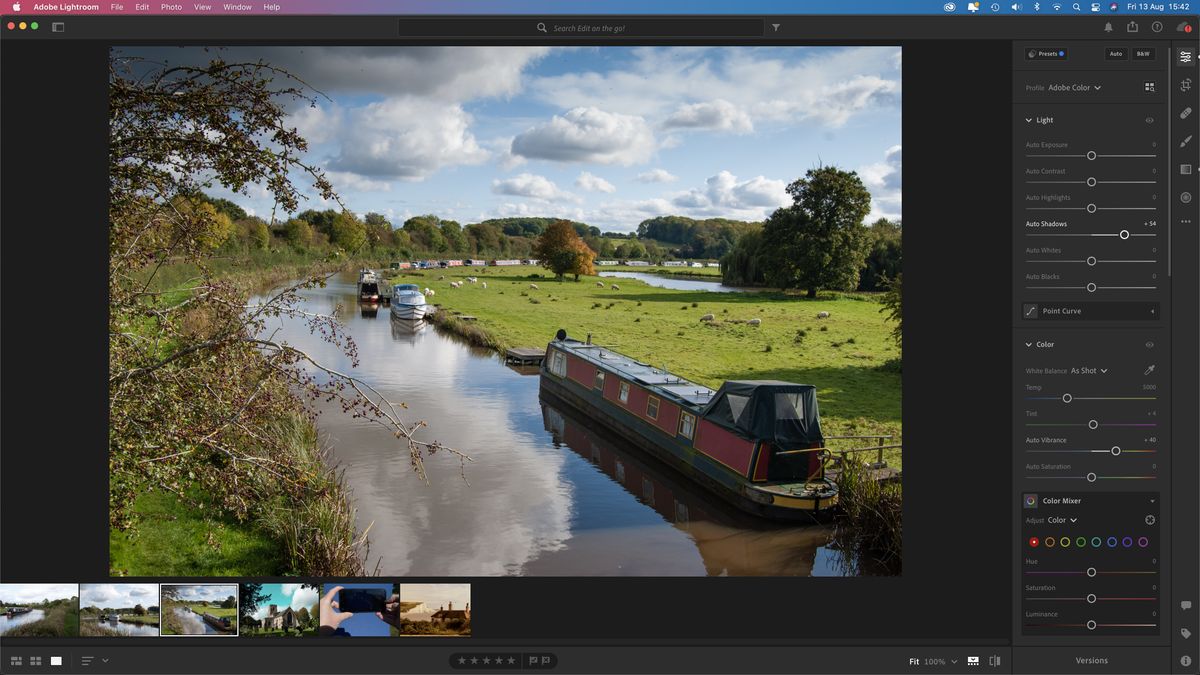Open the Masking brush tool

[1186, 141]
